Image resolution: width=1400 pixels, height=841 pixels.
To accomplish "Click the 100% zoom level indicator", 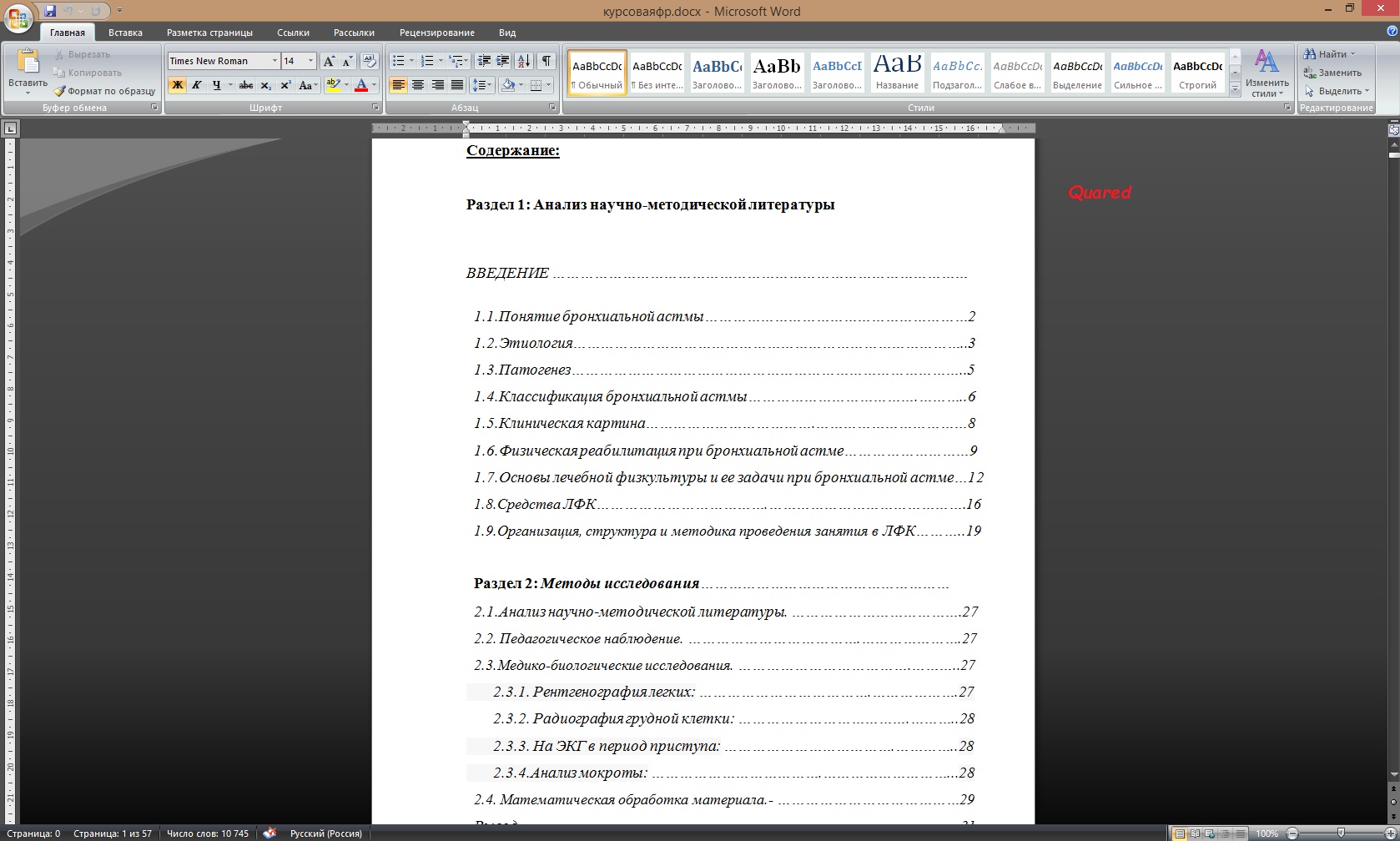I will coord(1267,833).
